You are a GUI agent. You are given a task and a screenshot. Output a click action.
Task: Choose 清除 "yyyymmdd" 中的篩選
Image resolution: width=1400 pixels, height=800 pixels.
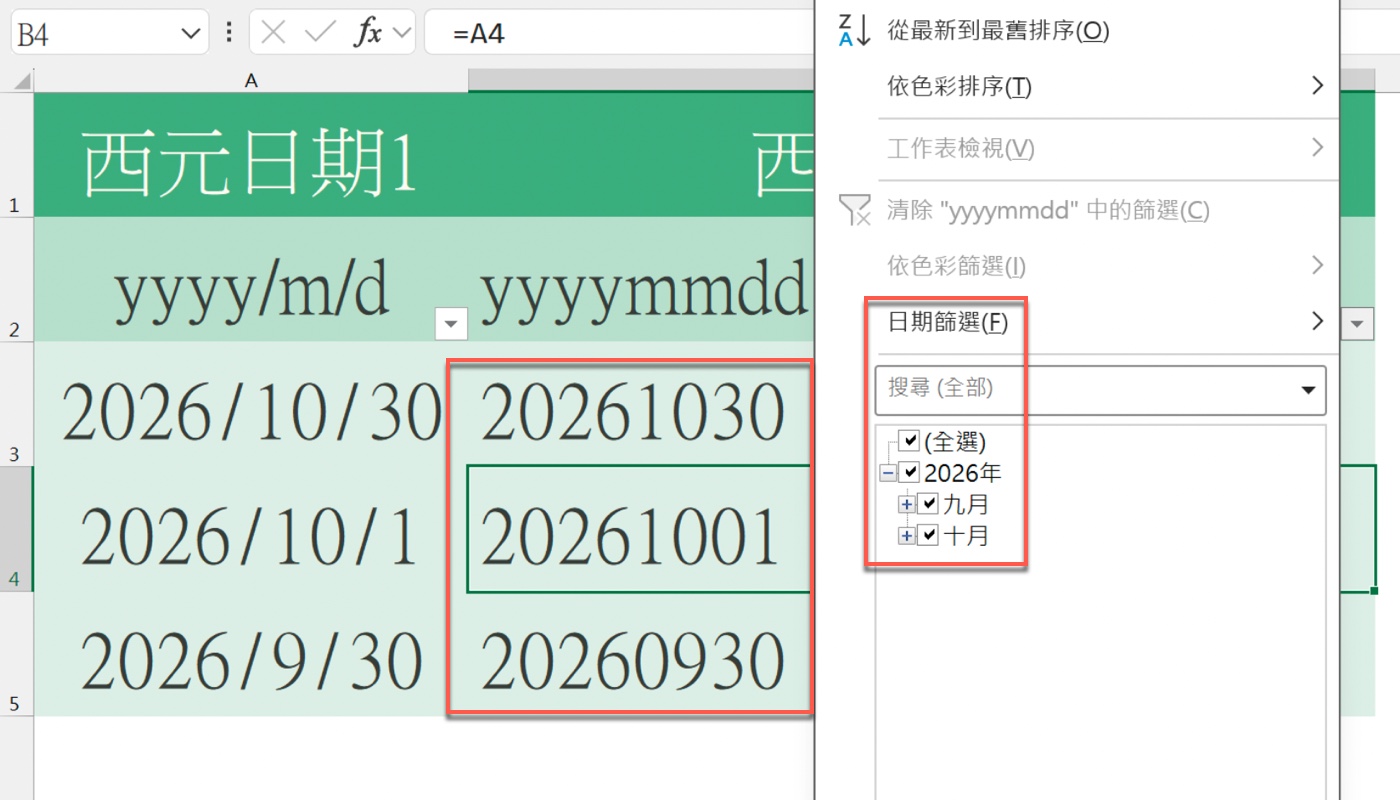point(1077,210)
